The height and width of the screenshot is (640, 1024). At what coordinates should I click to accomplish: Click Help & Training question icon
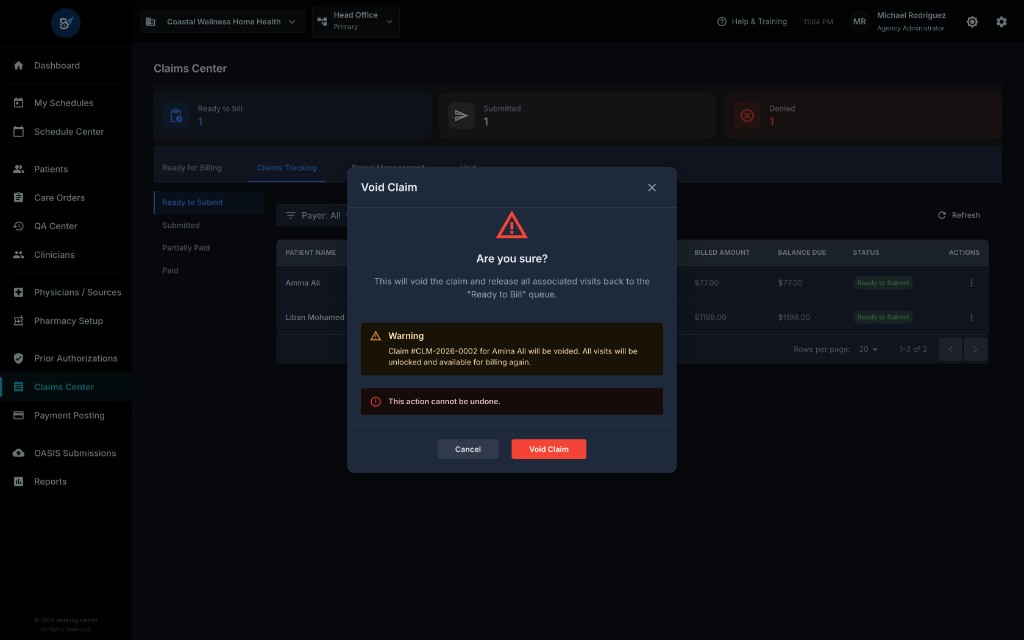tap(722, 22)
